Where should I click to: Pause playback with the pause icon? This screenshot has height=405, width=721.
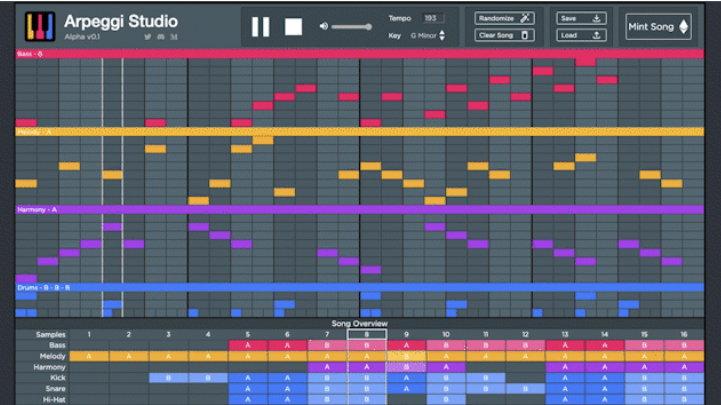(x=260, y=27)
